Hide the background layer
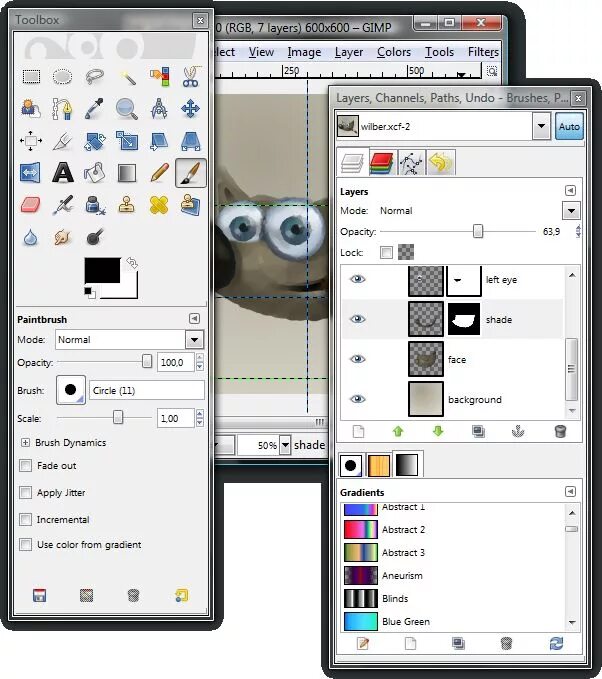Image resolution: width=602 pixels, height=679 pixels. tap(357, 399)
